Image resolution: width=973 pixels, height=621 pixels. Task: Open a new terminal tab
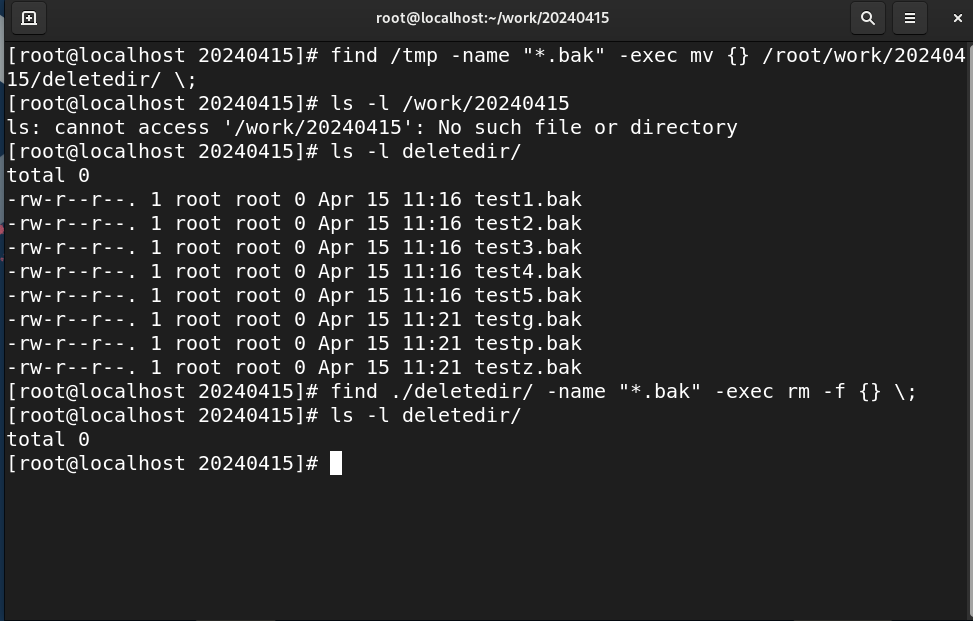tap(29, 19)
